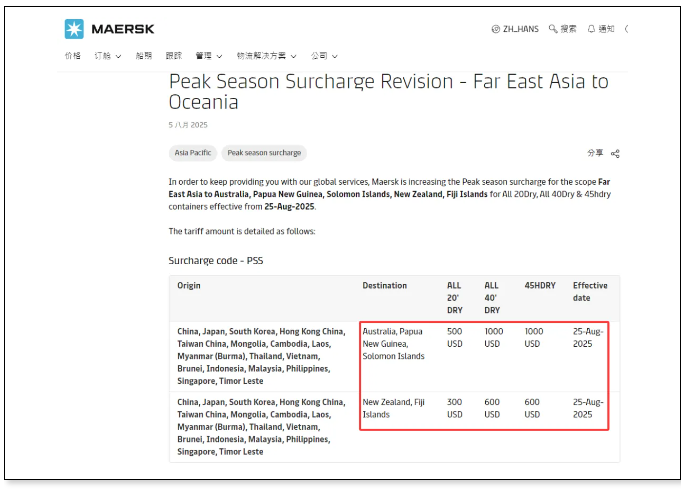
Task: Open the ZH_HANS language selector
Action: coord(515,29)
